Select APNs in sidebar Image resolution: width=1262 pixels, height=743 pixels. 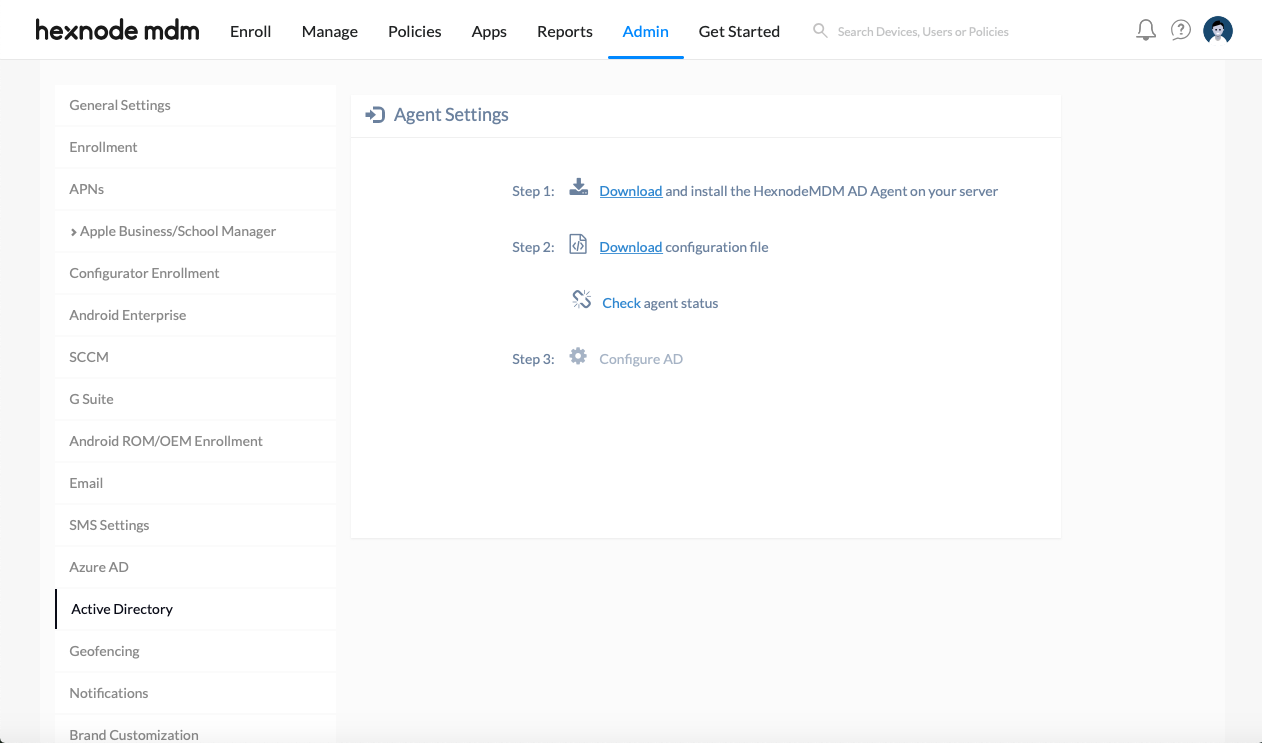[196, 189]
